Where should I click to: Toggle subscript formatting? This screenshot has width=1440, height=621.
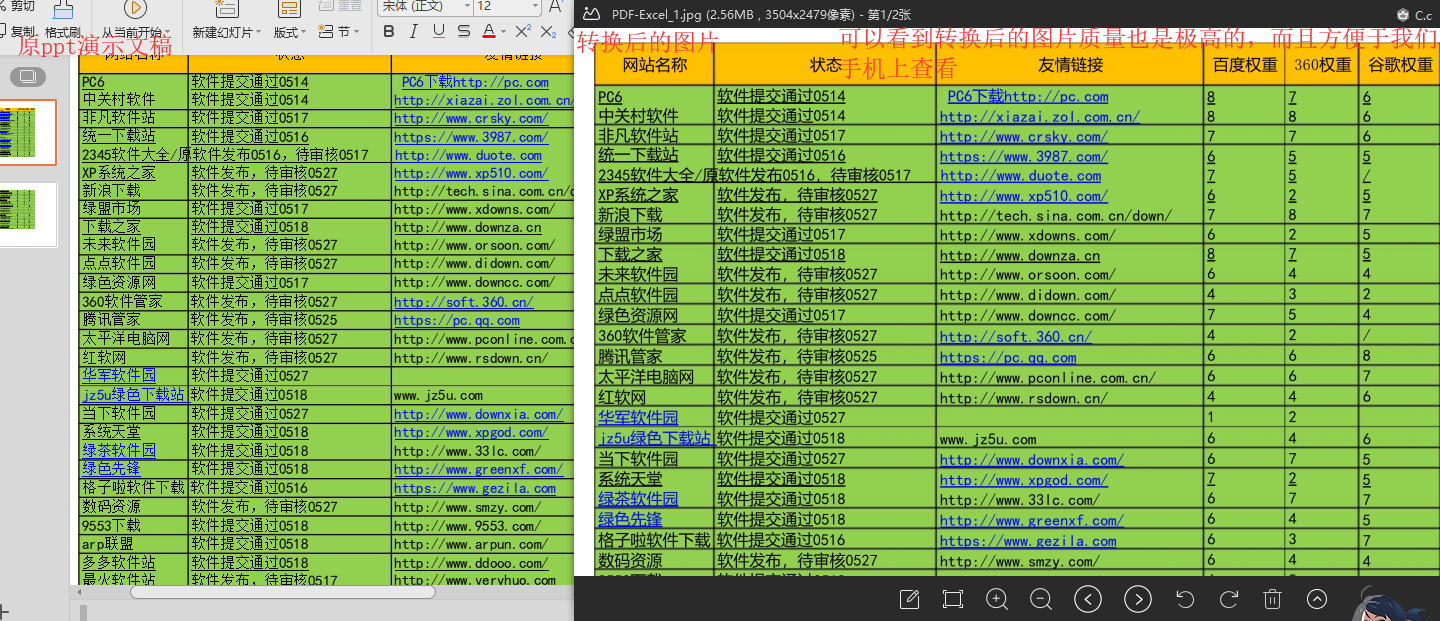548,31
